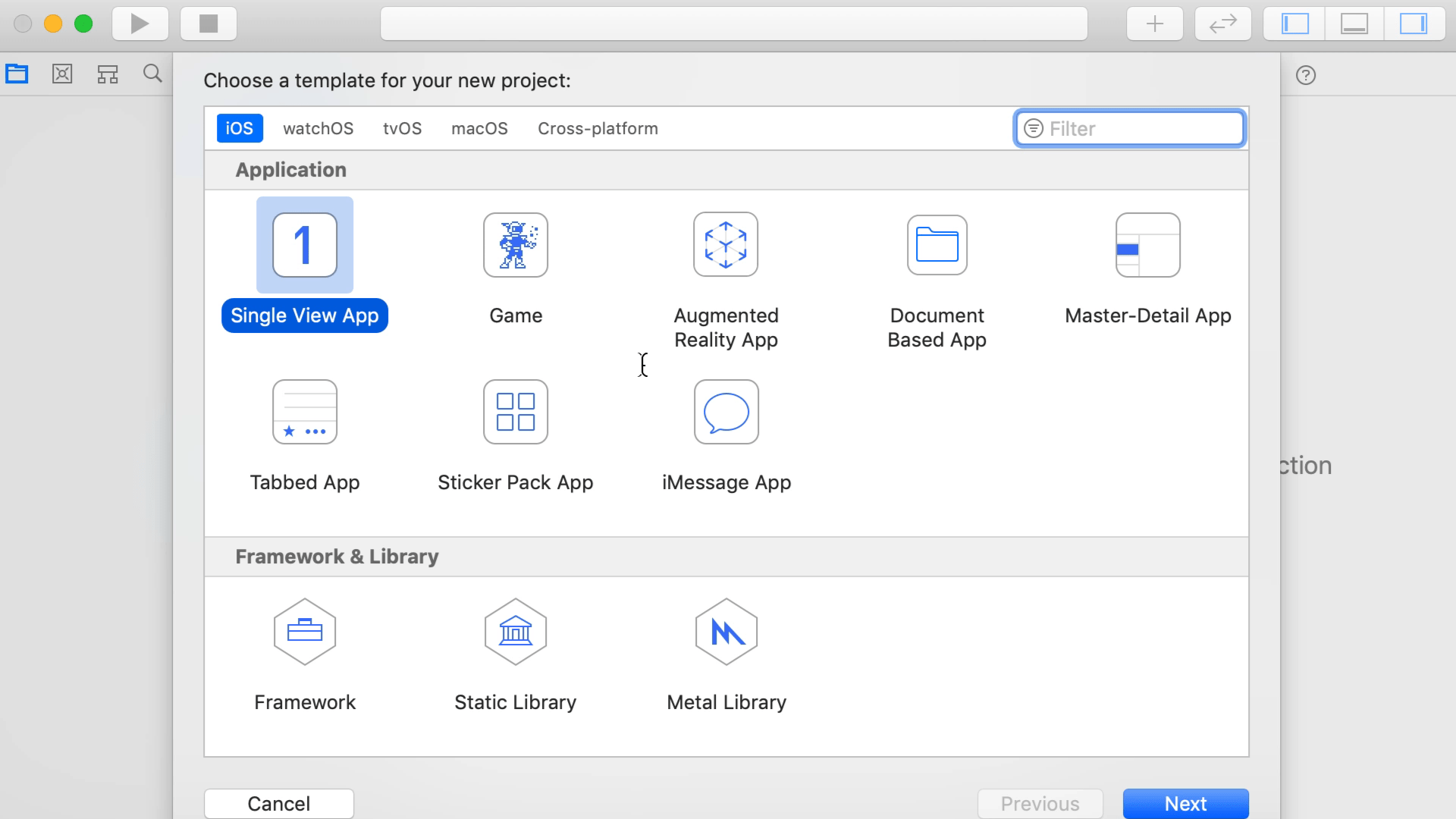The width and height of the screenshot is (1456, 819).
Task: Select the Document Based App icon
Action: (x=937, y=245)
